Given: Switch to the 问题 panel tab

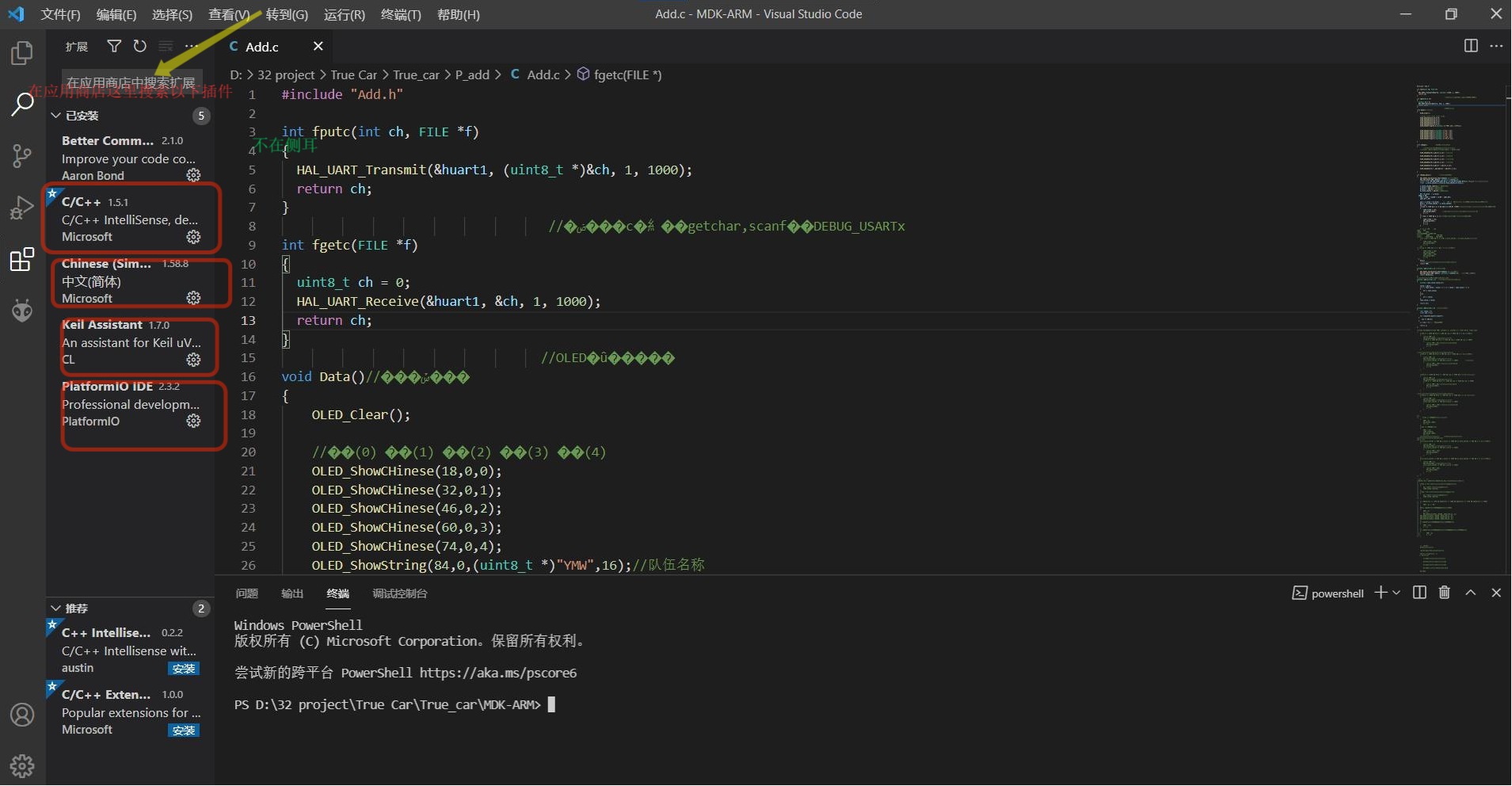Looking at the screenshot, I should point(247,593).
